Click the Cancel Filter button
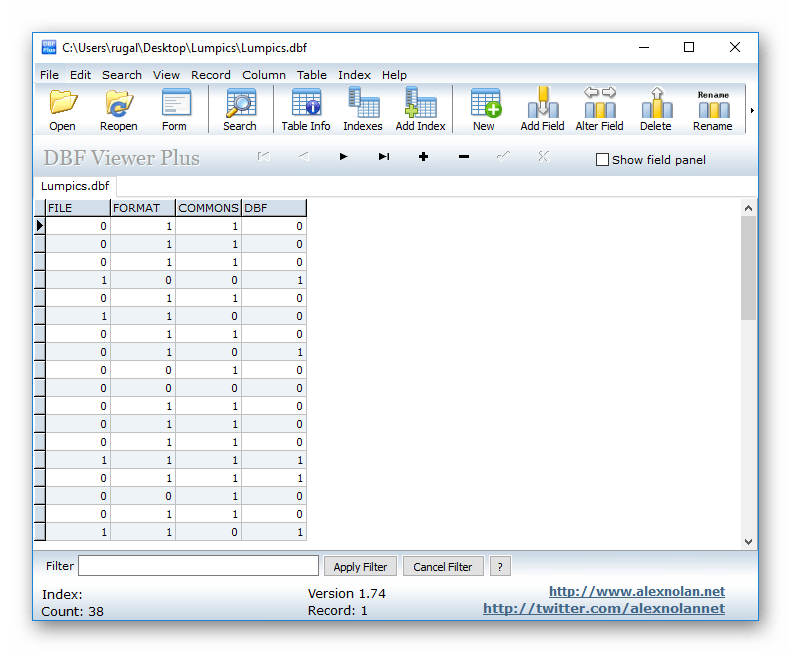Image resolution: width=791 pixels, height=653 pixels. [443, 566]
